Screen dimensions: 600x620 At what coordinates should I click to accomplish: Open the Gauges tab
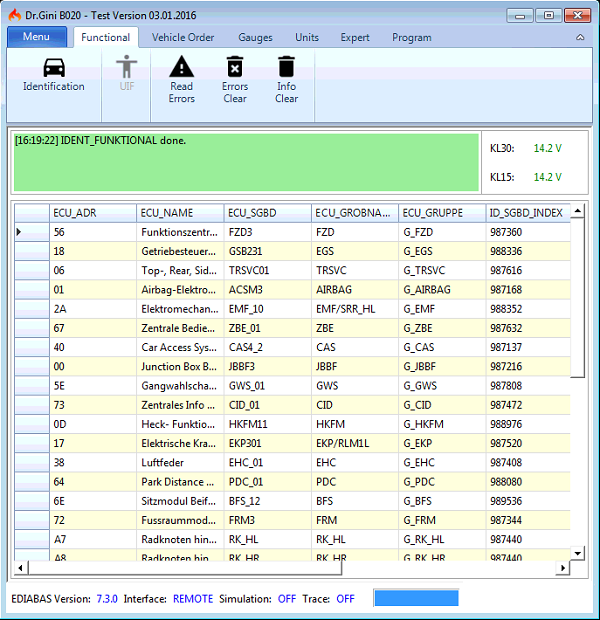[255, 38]
